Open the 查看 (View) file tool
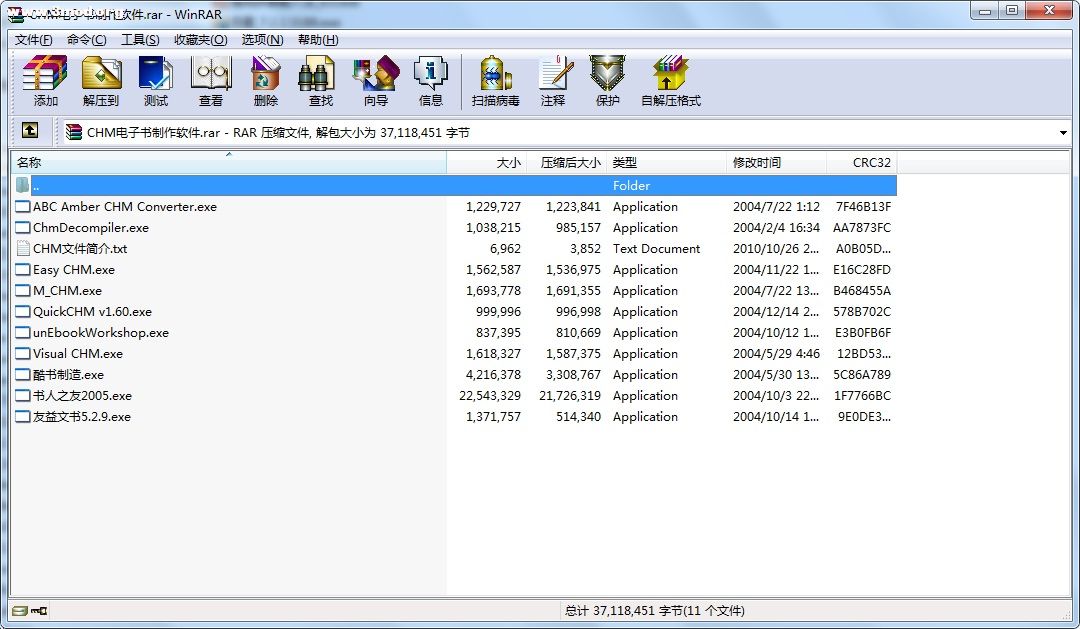Screen dimensions: 1080x629 (x=211, y=80)
